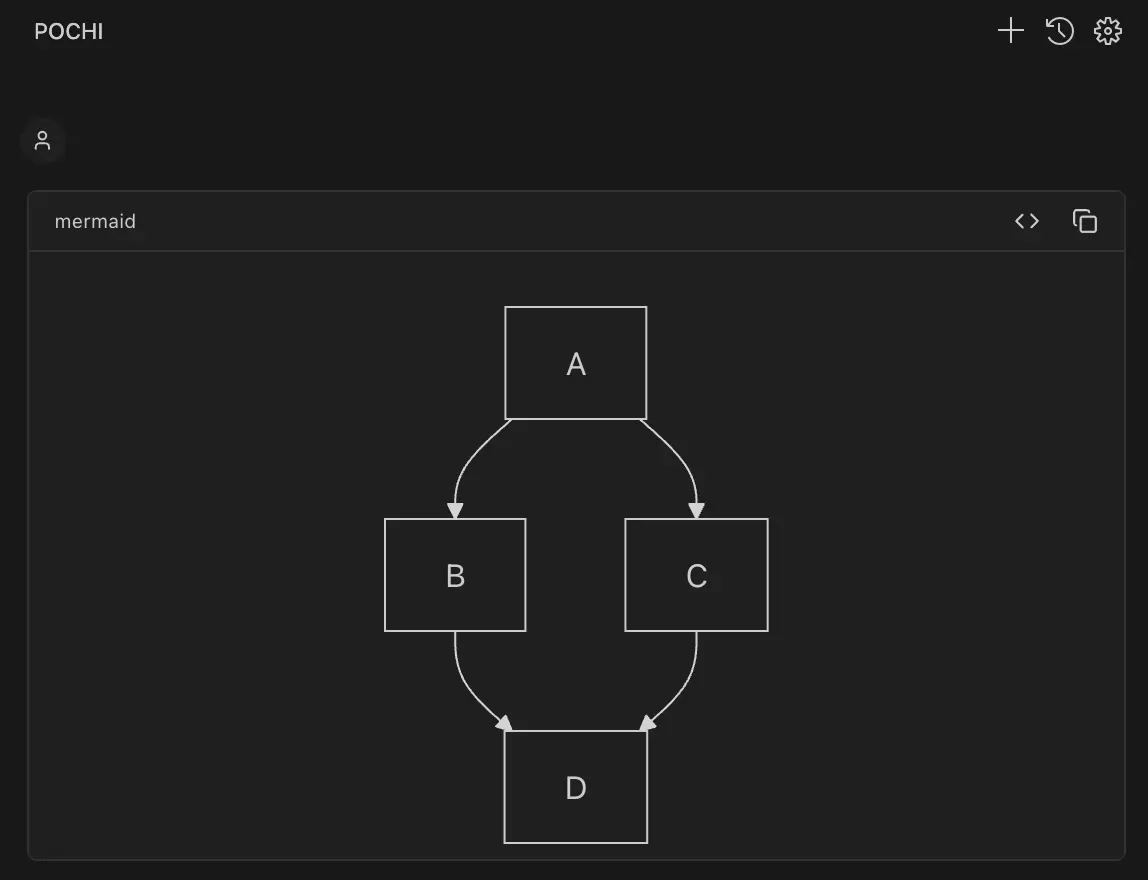1148x880 pixels.
Task: Click the user avatar icon
Action: (42, 141)
